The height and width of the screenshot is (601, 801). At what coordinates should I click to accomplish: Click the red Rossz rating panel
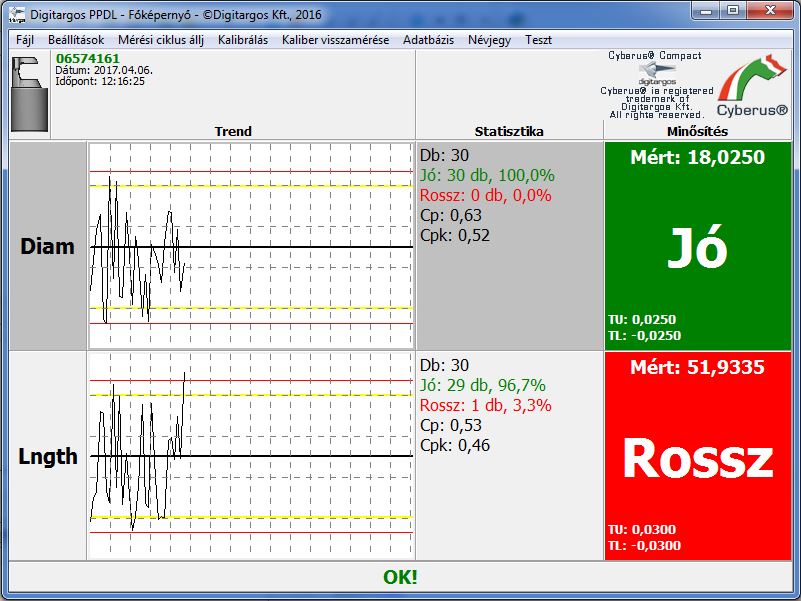pyautogui.click(x=698, y=456)
